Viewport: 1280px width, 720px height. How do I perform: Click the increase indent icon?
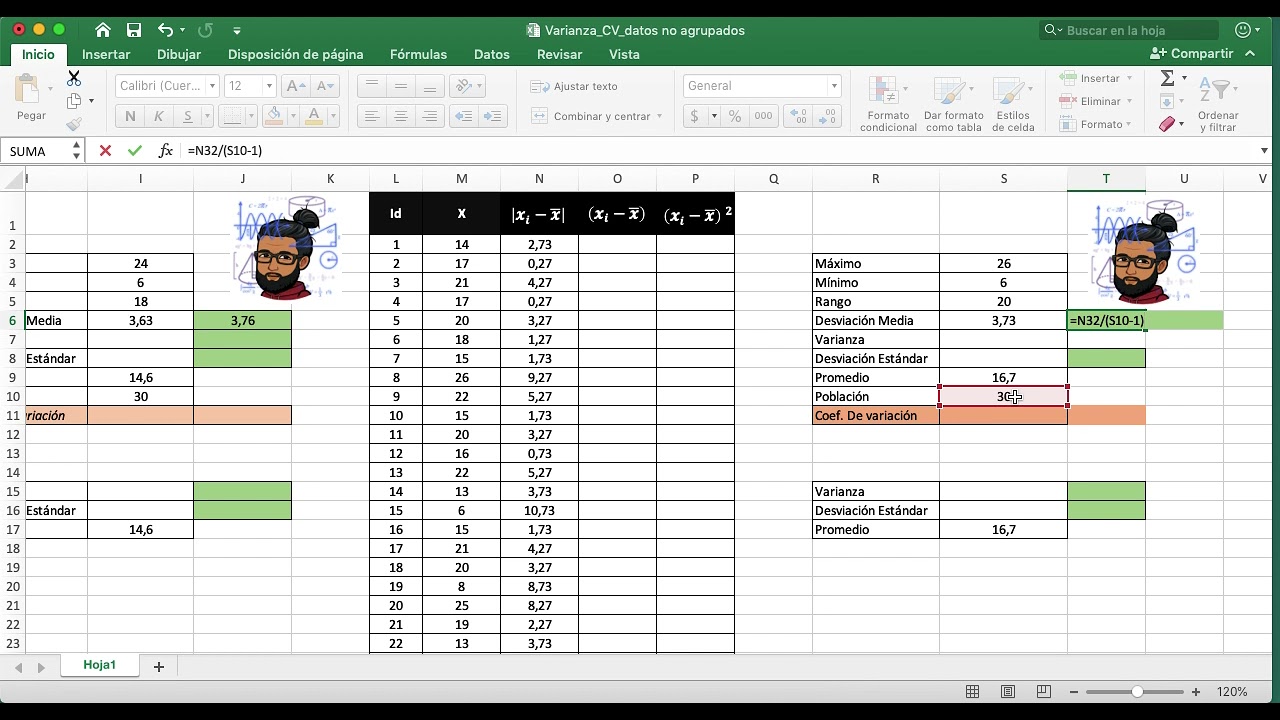coord(491,116)
